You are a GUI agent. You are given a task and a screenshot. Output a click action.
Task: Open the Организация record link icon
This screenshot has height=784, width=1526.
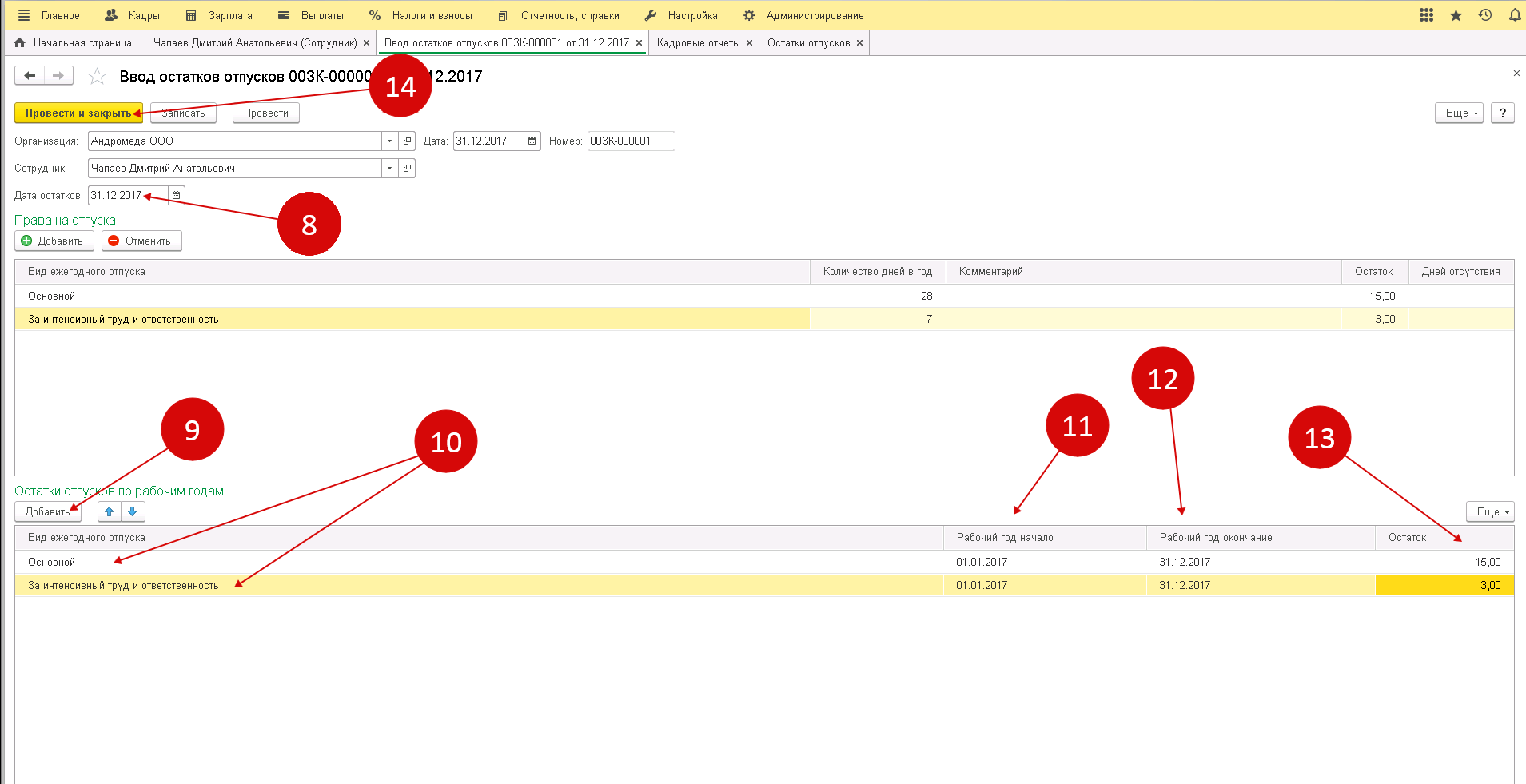407,141
